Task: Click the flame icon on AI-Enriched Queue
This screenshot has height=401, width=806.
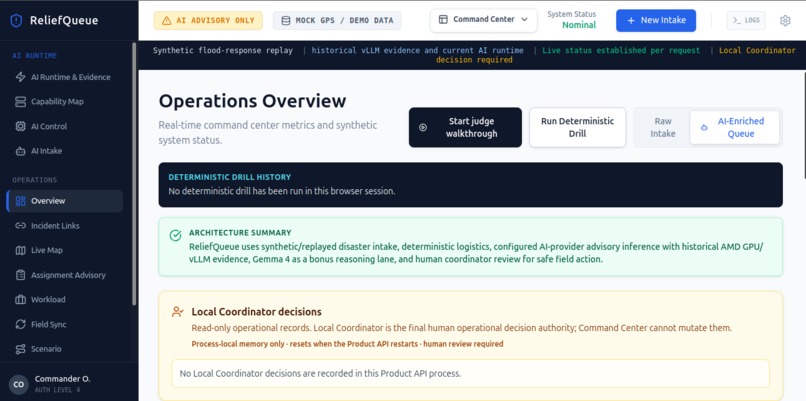Action: (704, 127)
